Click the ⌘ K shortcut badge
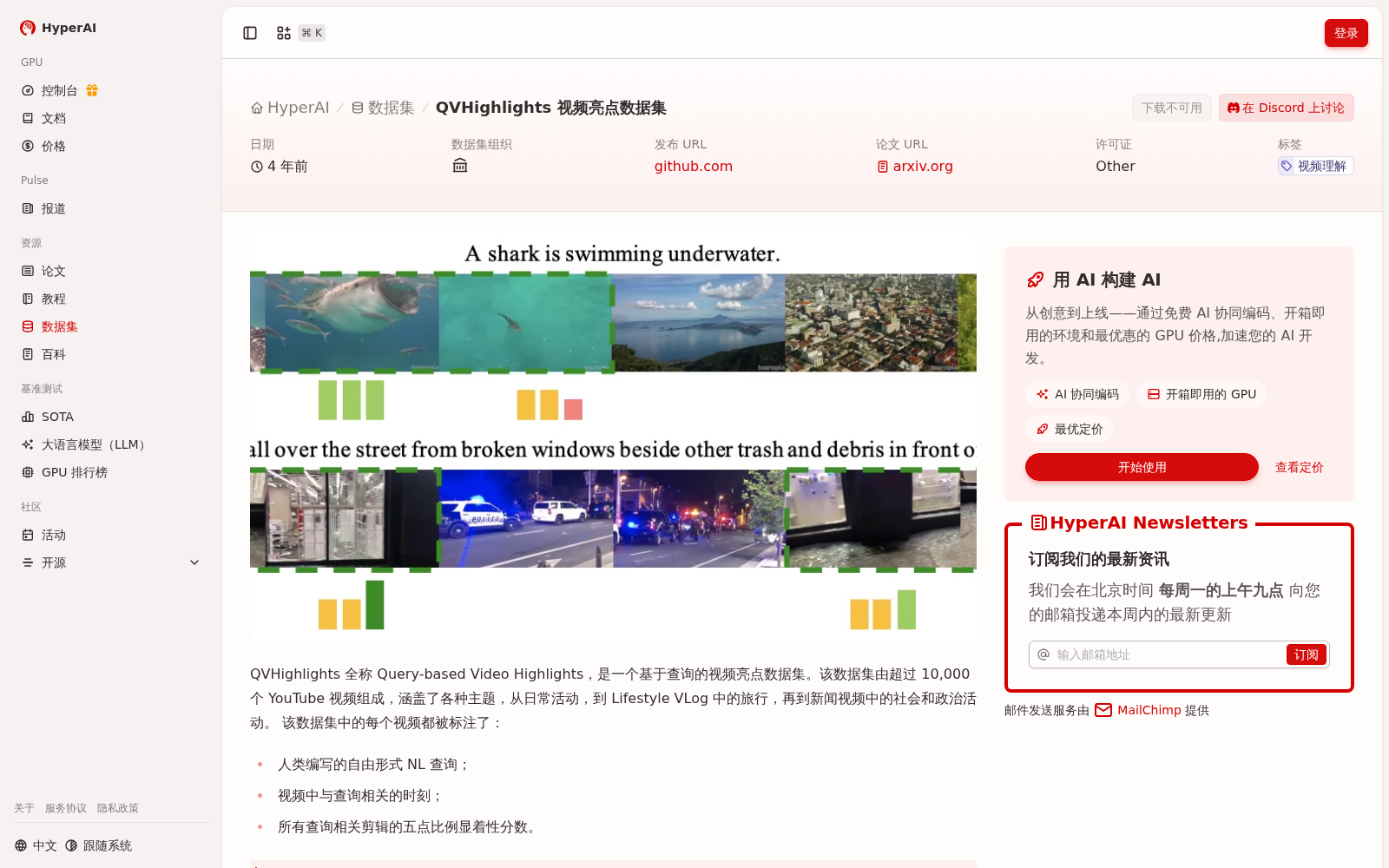Viewport: 1389px width, 868px height. click(312, 33)
